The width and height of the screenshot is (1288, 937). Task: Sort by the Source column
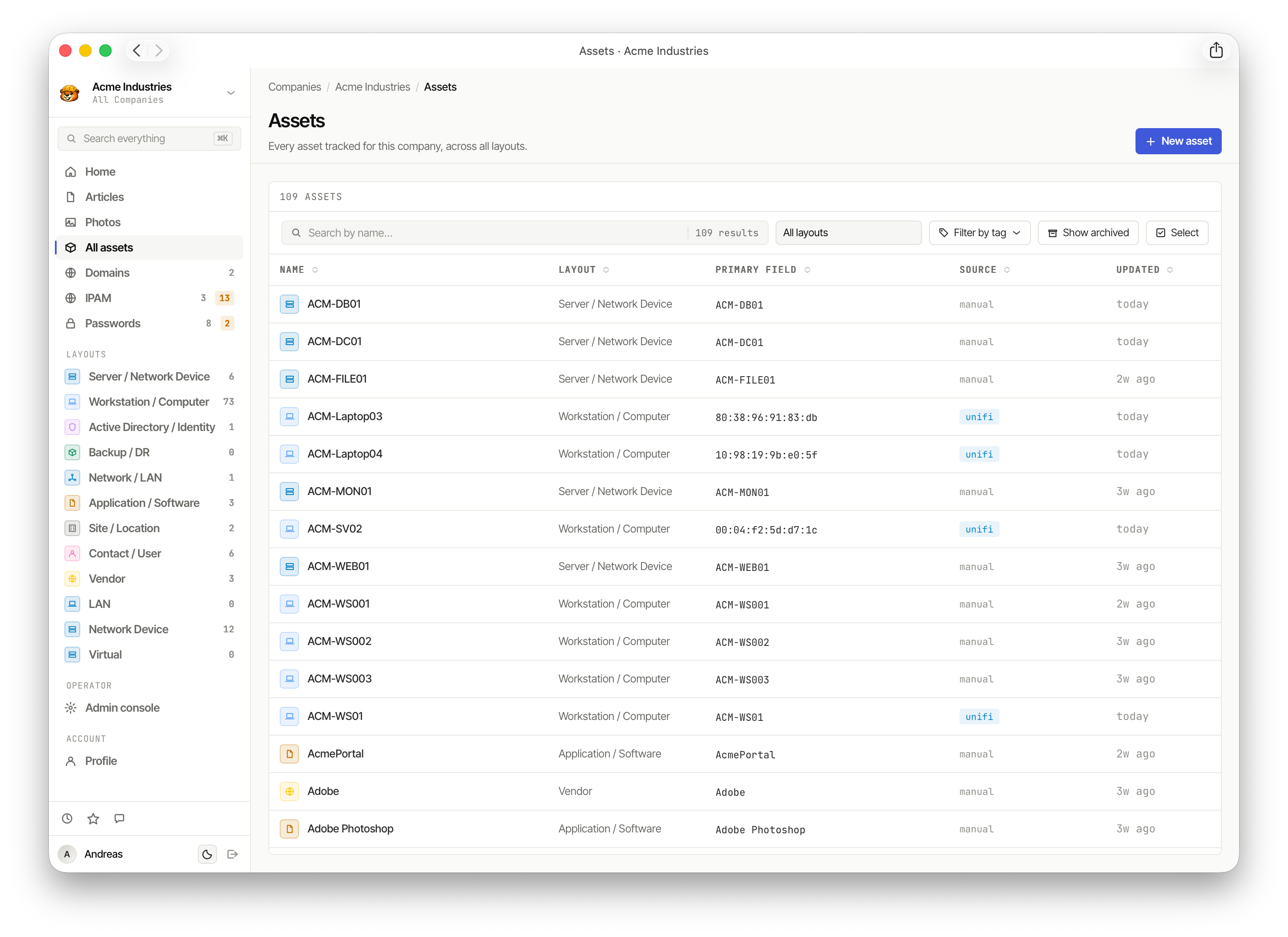point(984,270)
